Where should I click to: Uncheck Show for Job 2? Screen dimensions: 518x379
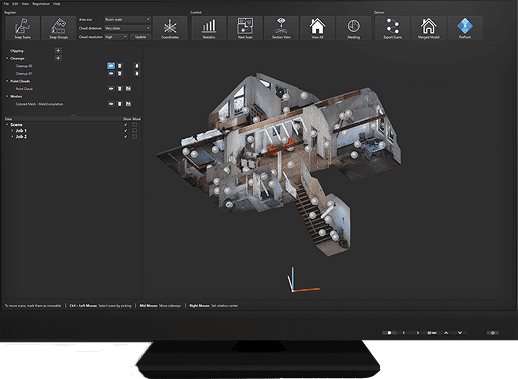[126, 137]
